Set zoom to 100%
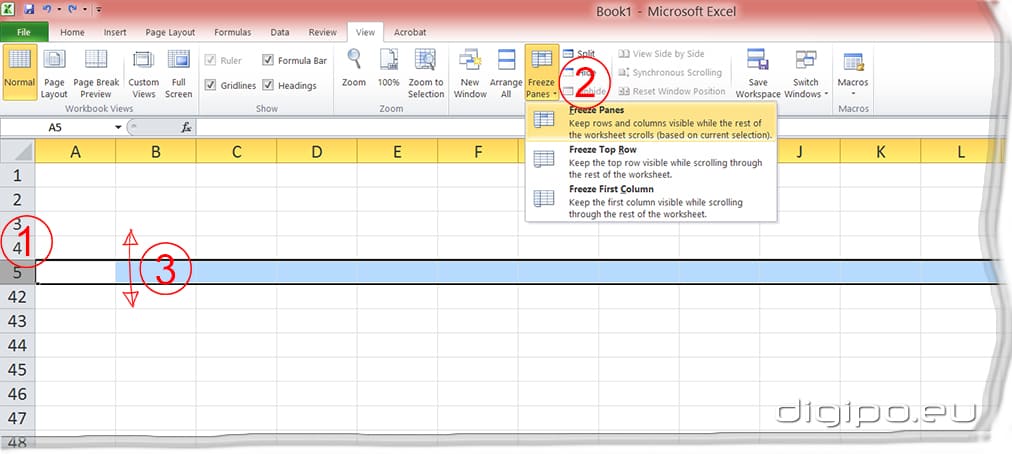Image resolution: width=1012 pixels, height=454 pixels. coord(389,68)
